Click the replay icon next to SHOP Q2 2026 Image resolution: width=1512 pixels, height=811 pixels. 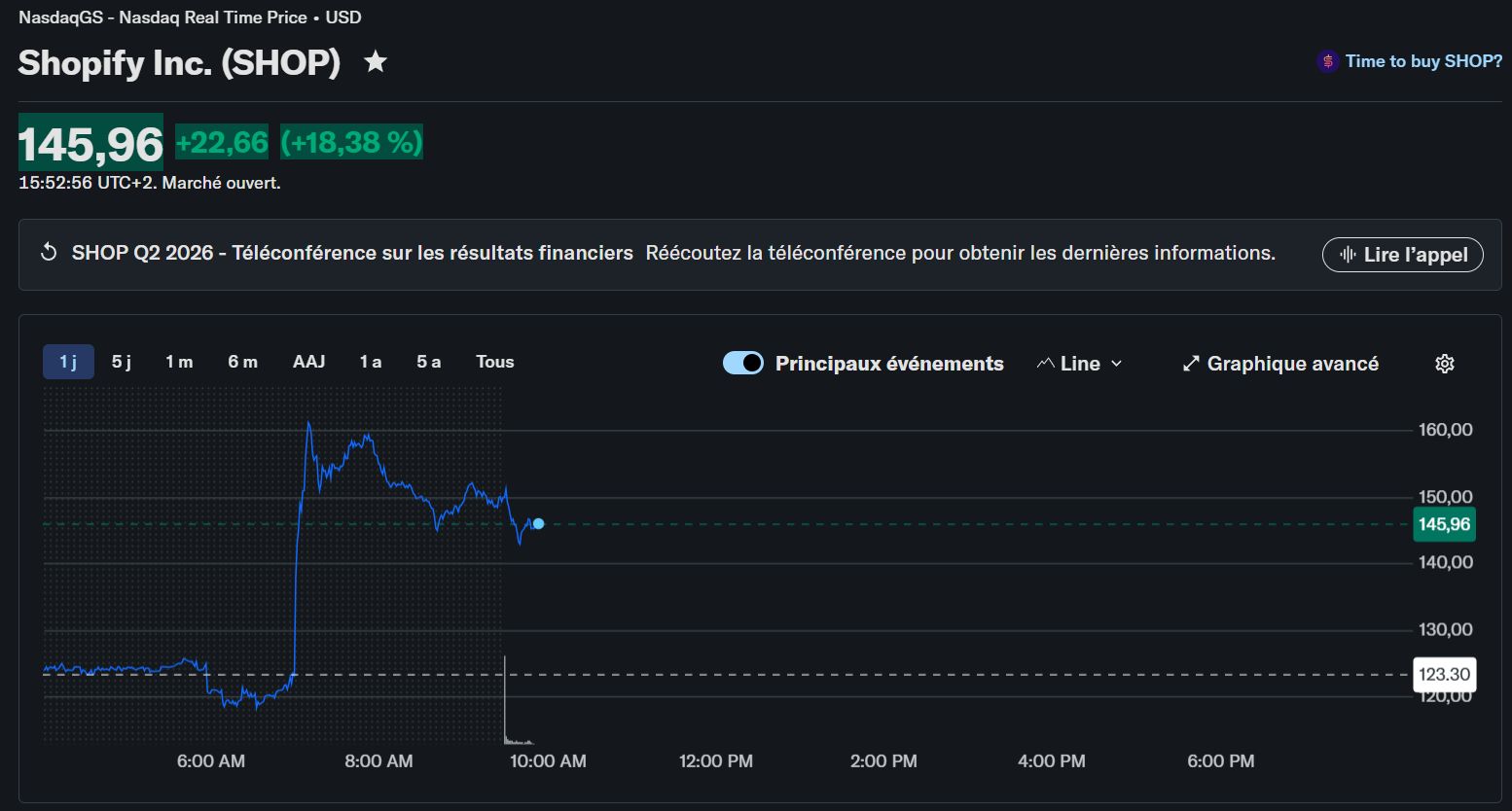point(48,253)
